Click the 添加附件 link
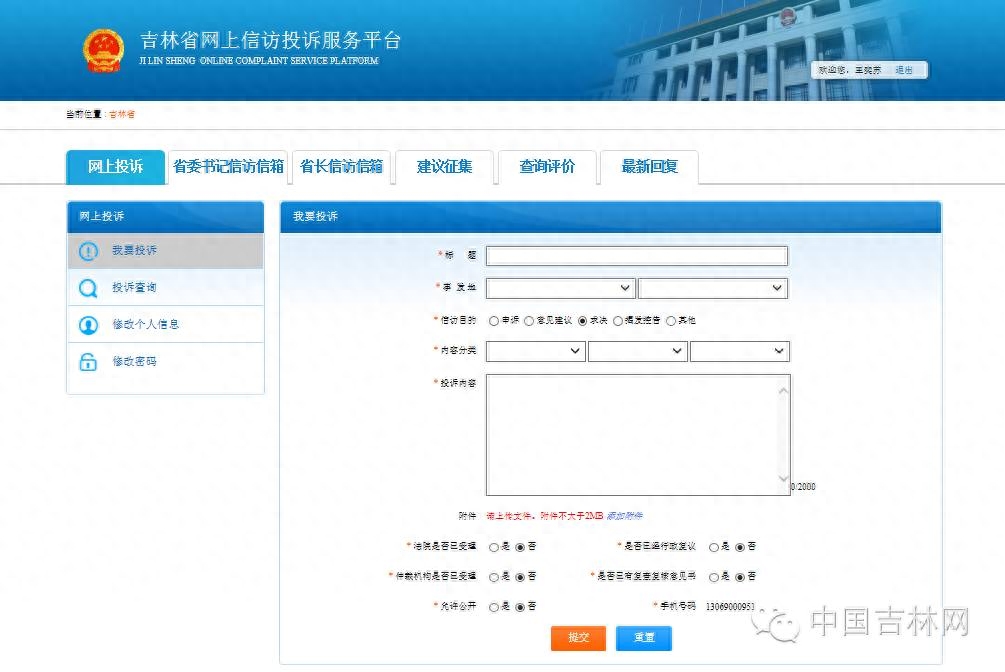The height and width of the screenshot is (672, 1005). (624, 516)
